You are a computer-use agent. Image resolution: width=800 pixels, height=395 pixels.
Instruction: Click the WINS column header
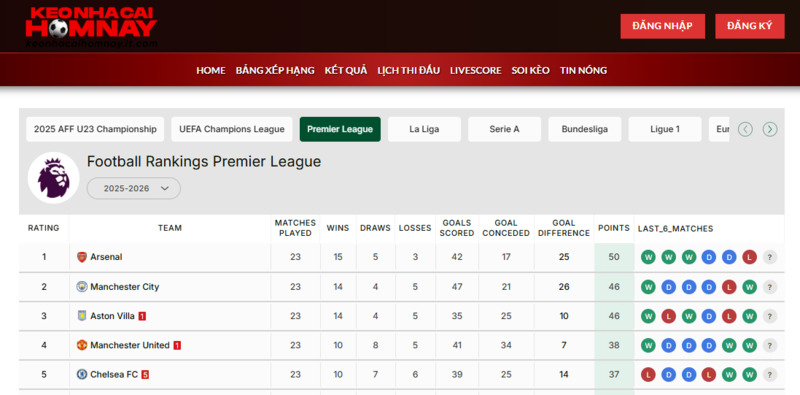coord(338,228)
